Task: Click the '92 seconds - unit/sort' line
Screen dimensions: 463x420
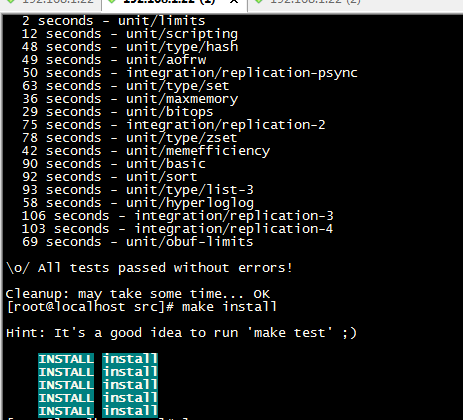Action: 110,177
